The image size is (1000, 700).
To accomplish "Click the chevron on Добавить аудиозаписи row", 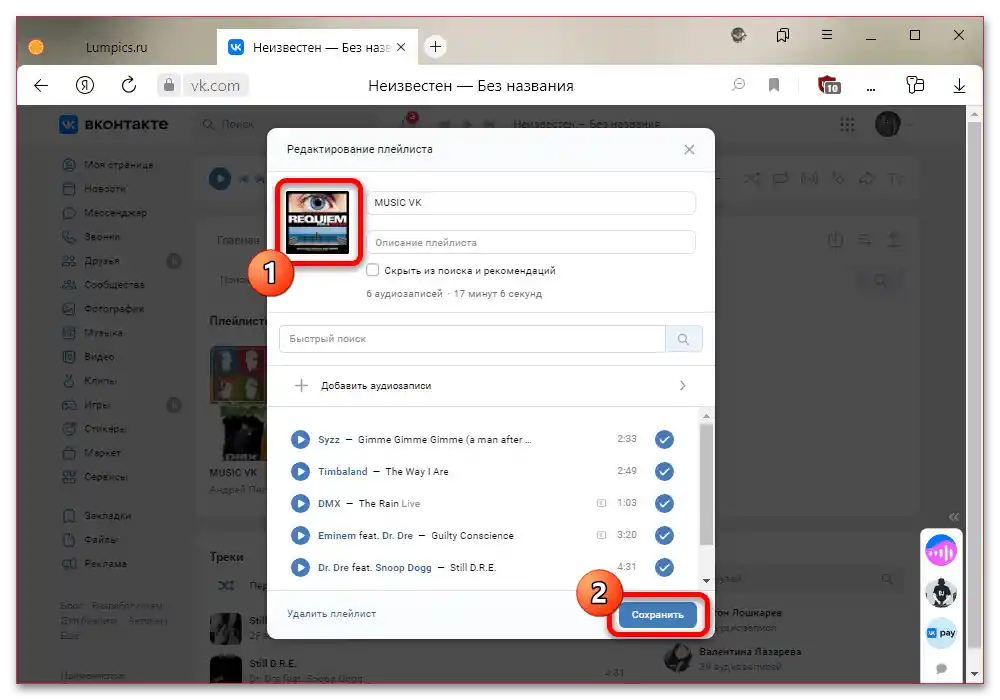I will 682,386.
